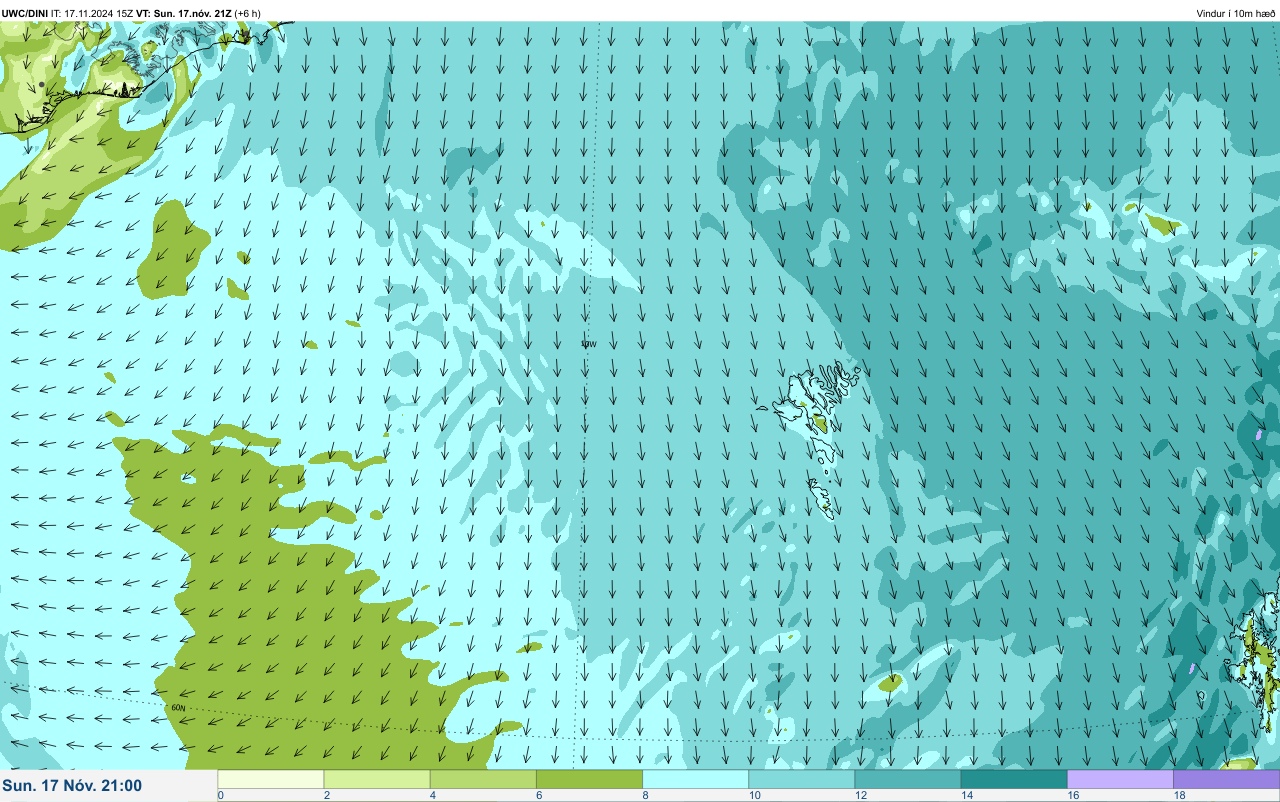The image size is (1280, 802).
Task: Click the '(+6 h)' forecast offset text
Action: click(249, 13)
